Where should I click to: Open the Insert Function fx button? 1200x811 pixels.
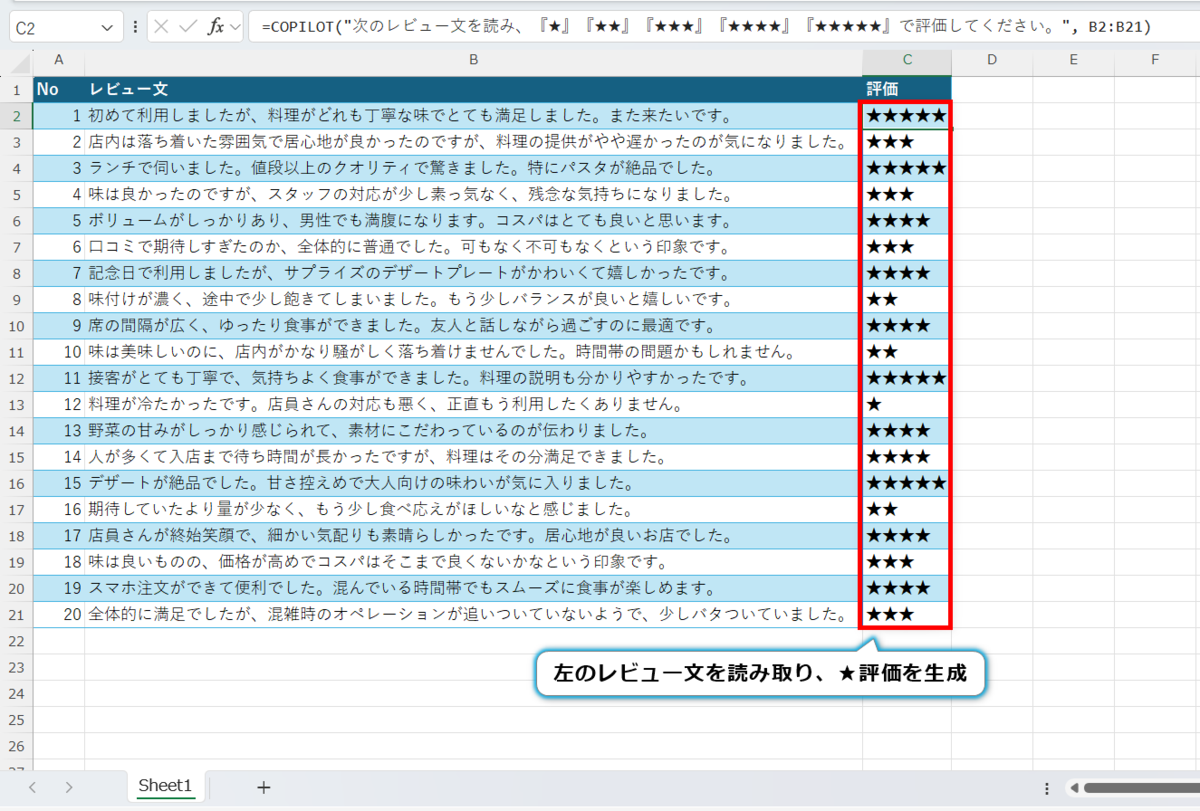(x=215, y=27)
